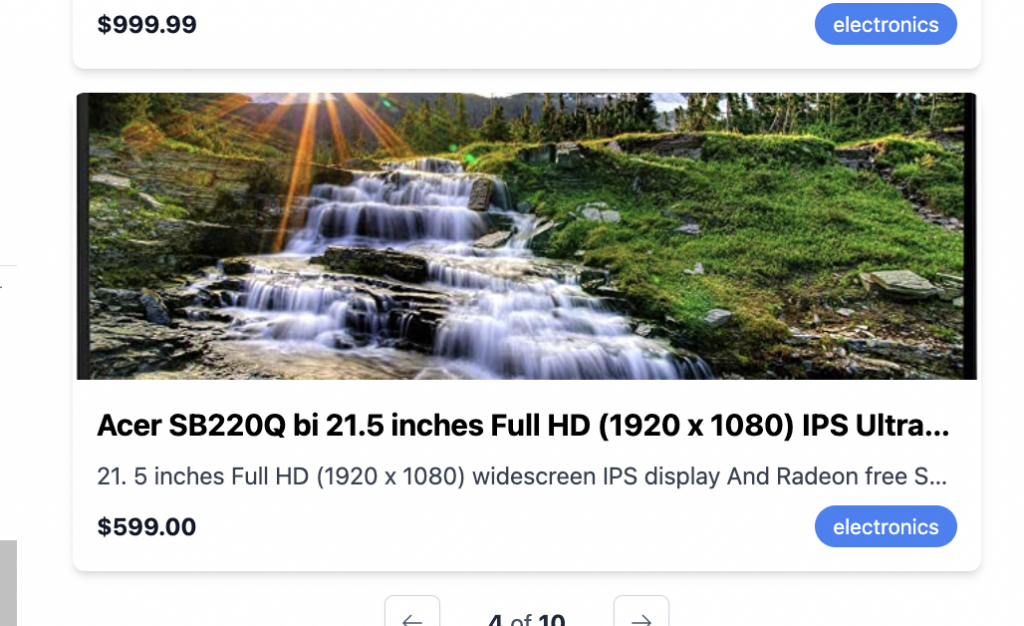
Task: Select the 21.5 inches widescreen IPS description text
Action: click(x=522, y=477)
